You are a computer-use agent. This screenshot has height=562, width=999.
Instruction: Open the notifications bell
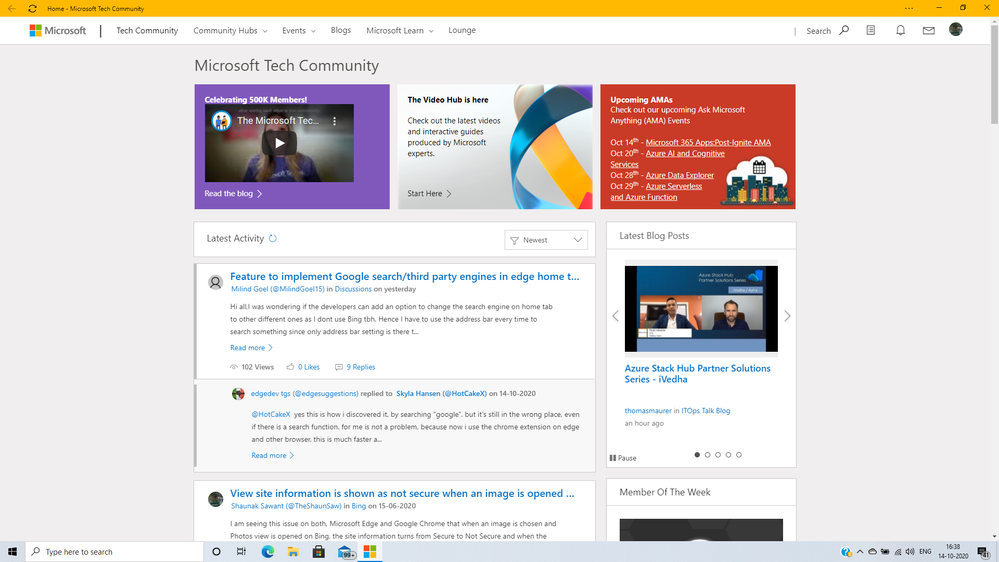coord(900,30)
